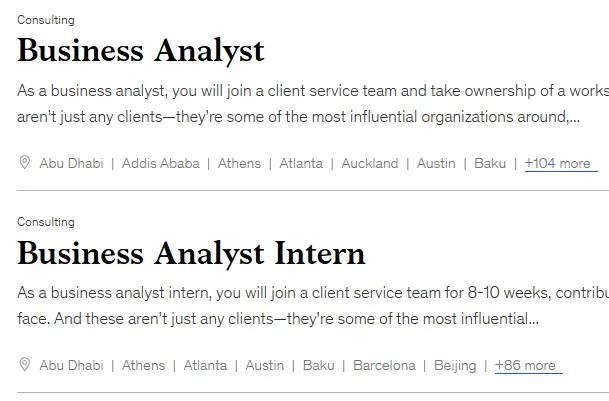Click the location pin icon for Business Analyst
The image size is (609, 401).
pos(25,163)
